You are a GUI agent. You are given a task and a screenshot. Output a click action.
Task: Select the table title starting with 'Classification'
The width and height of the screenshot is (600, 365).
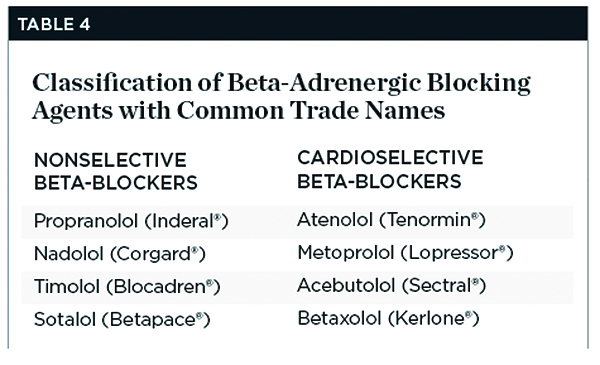(281, 96)
